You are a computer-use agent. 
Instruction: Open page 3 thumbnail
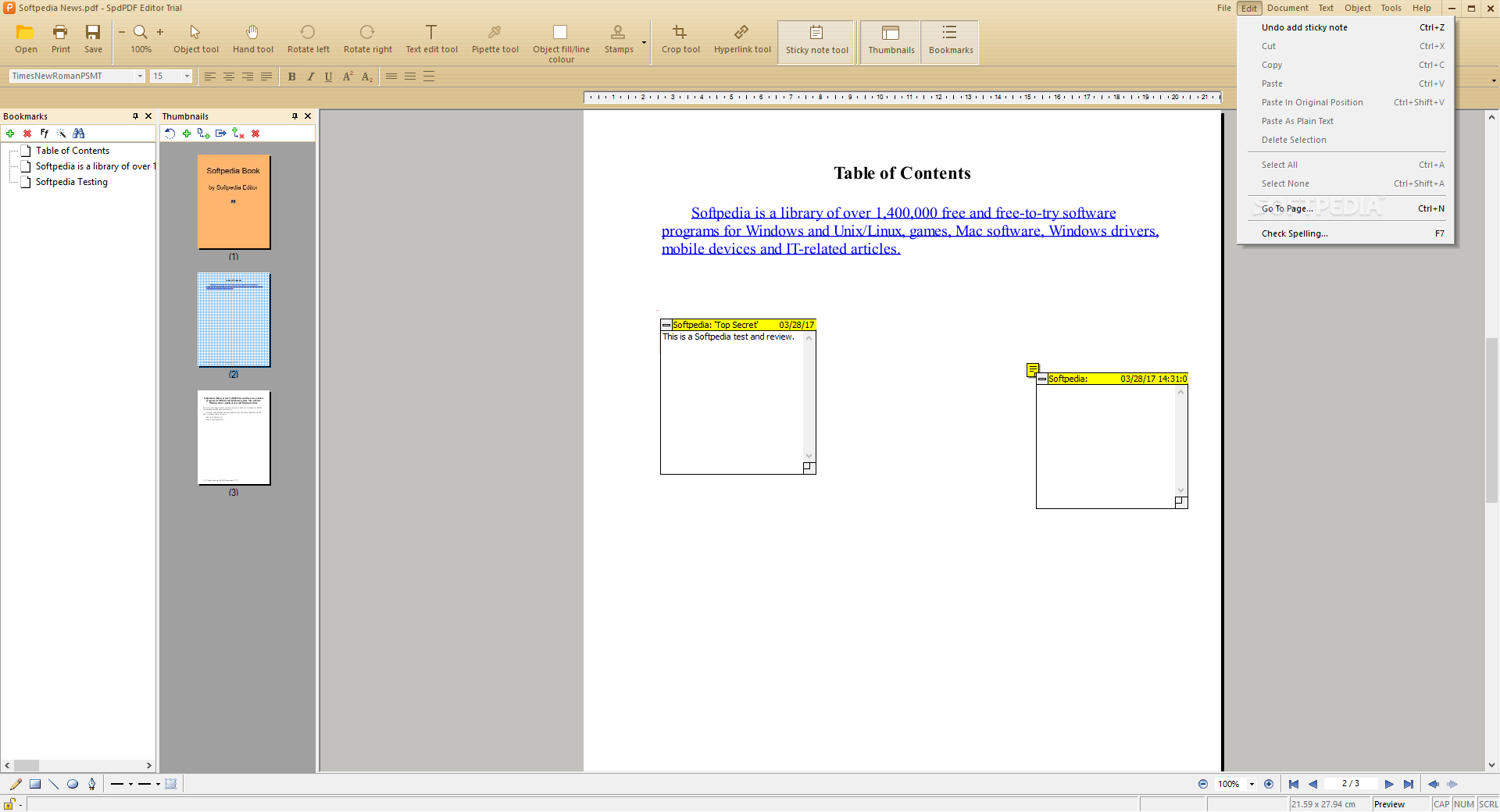coord(234,438)
